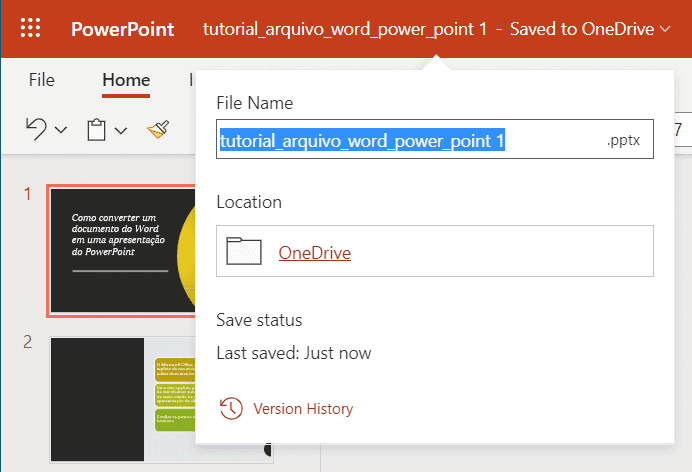The image size is (692, 472).
Task: Expand the Undo dropdown arrow
Action: (x=61, y=130)
